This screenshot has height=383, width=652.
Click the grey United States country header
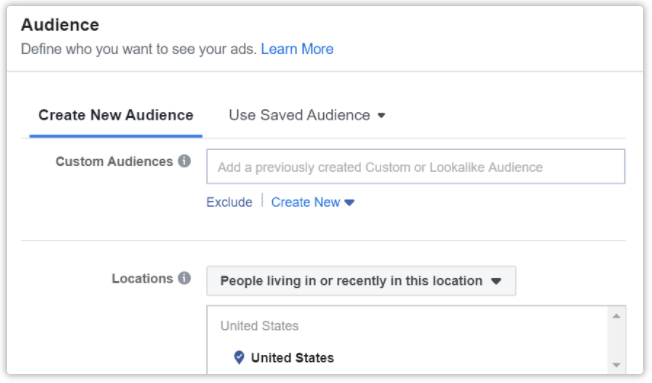pos(259,326)
